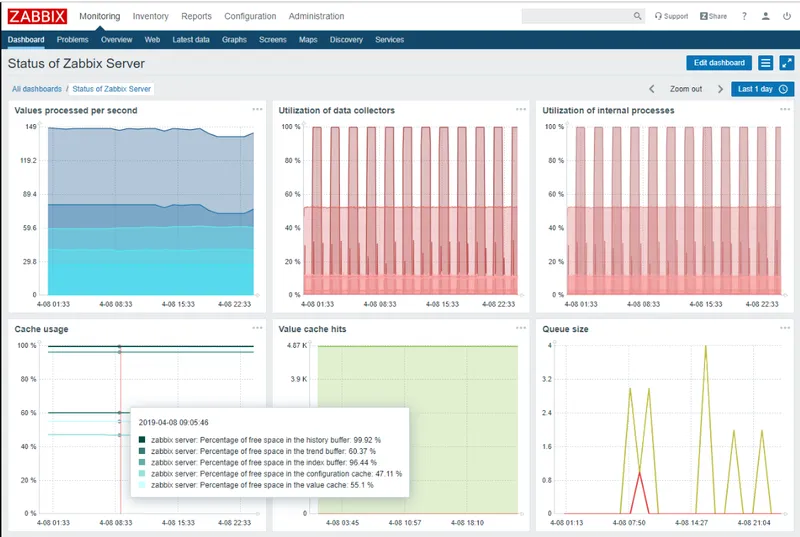Open Status of Zabbix Server breadcrumb
Image resolution: width=800 pixels, height=537 pixels.
111,89
